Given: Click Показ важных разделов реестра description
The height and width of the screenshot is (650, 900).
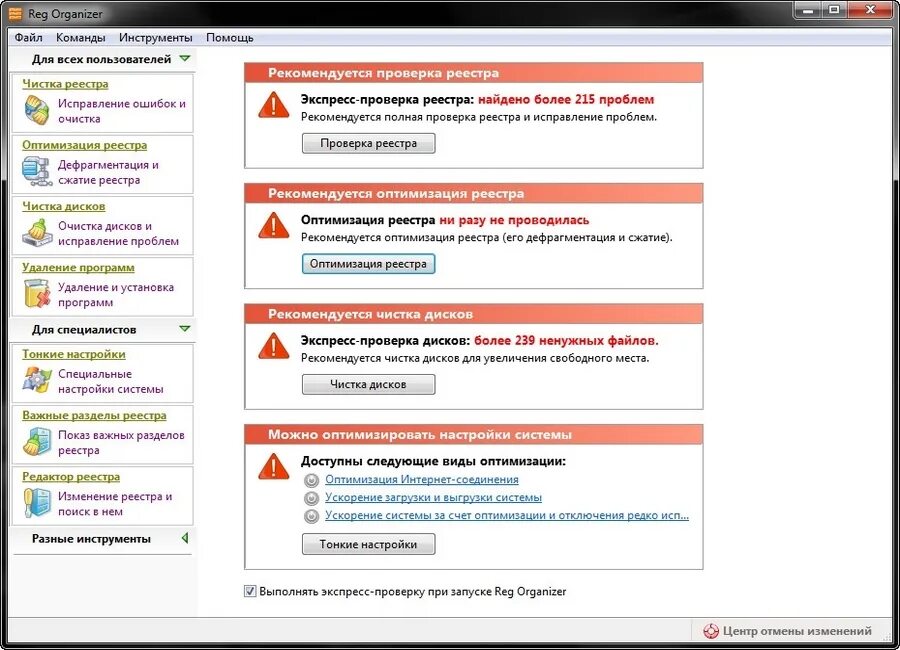Looking at the screenshot, I should 121,442.
